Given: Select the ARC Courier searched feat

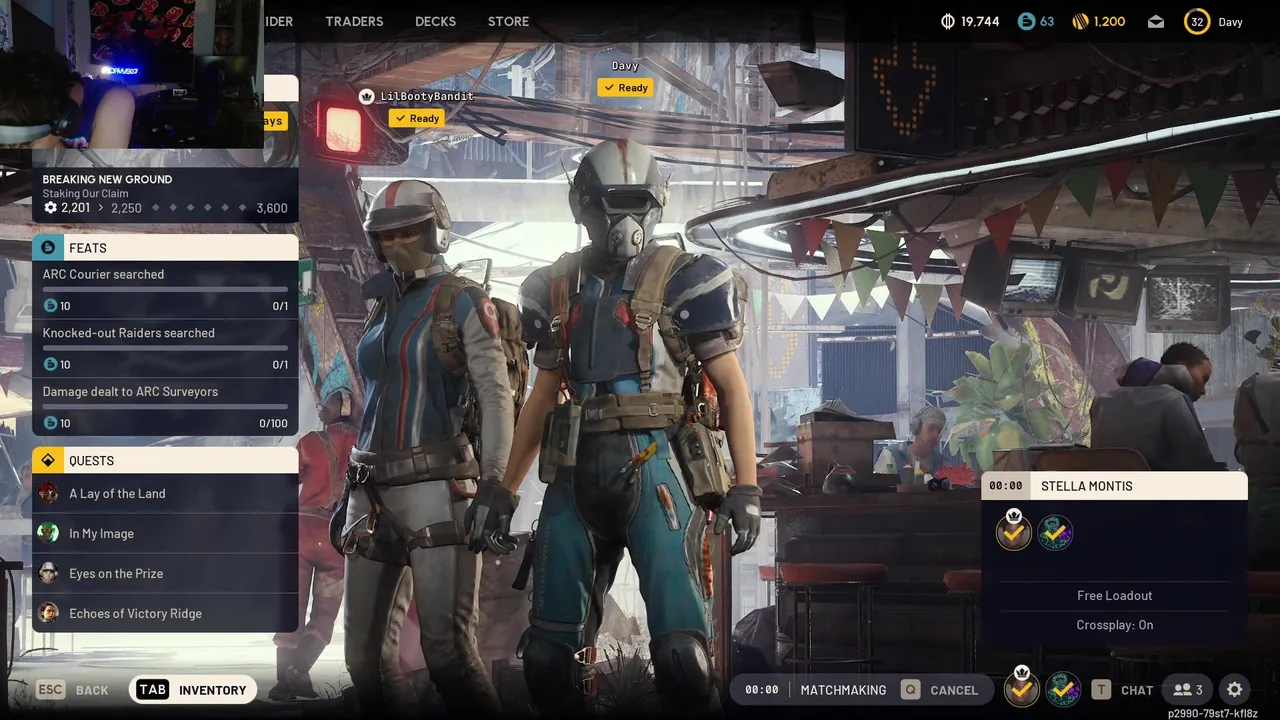Looking at the screenshot, I should [x=165, y=289].
